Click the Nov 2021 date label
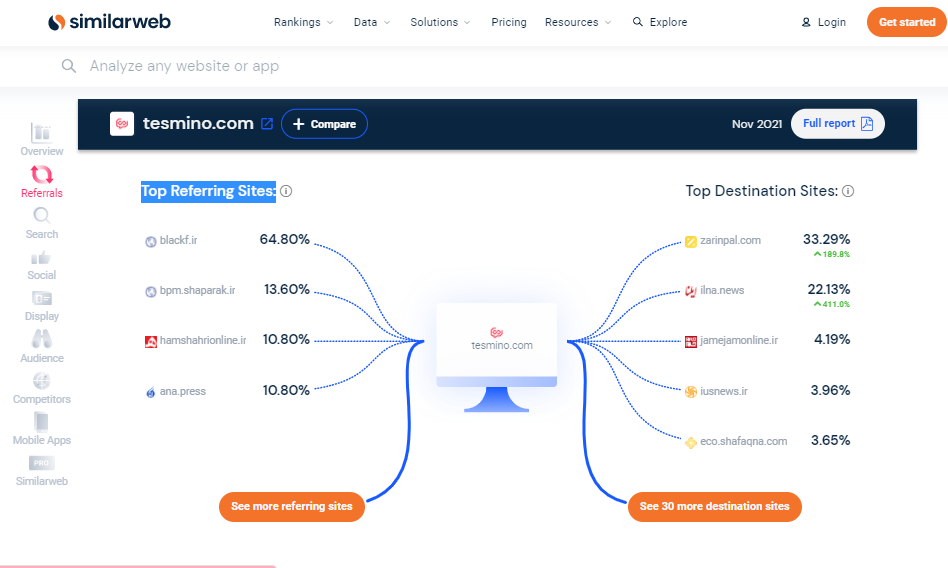Image resolution: width=948 pixels, height=568 pixels. pos(757,124)
